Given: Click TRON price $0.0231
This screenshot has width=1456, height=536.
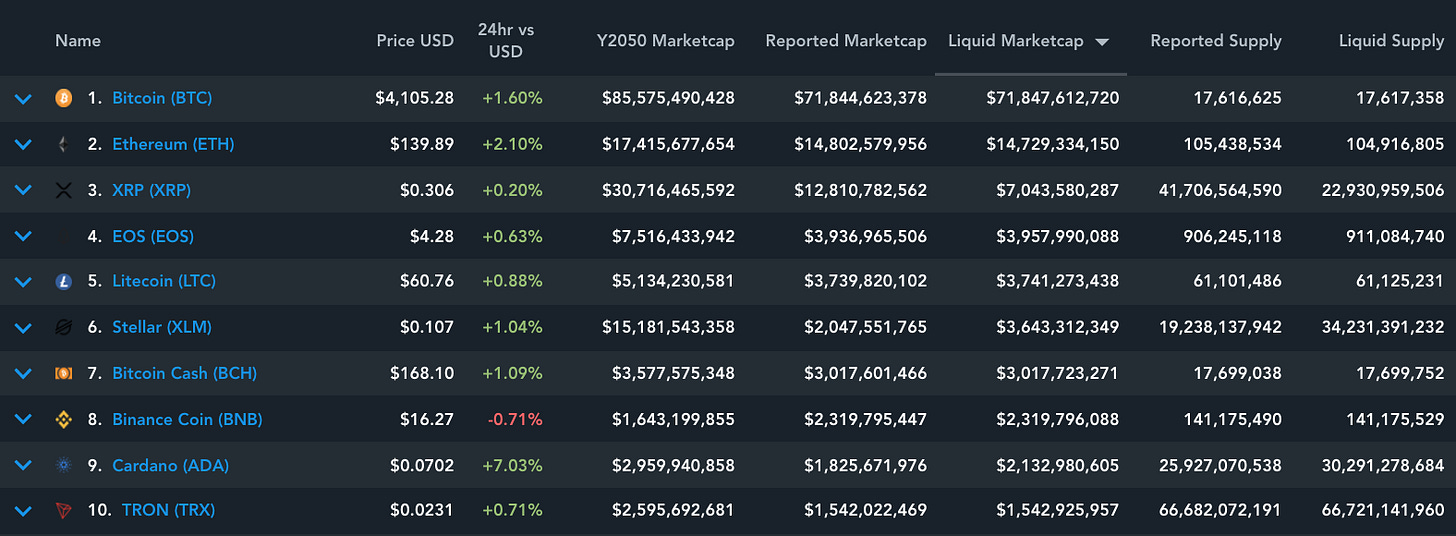Looking at the screenshot, I should click(422, 510).
